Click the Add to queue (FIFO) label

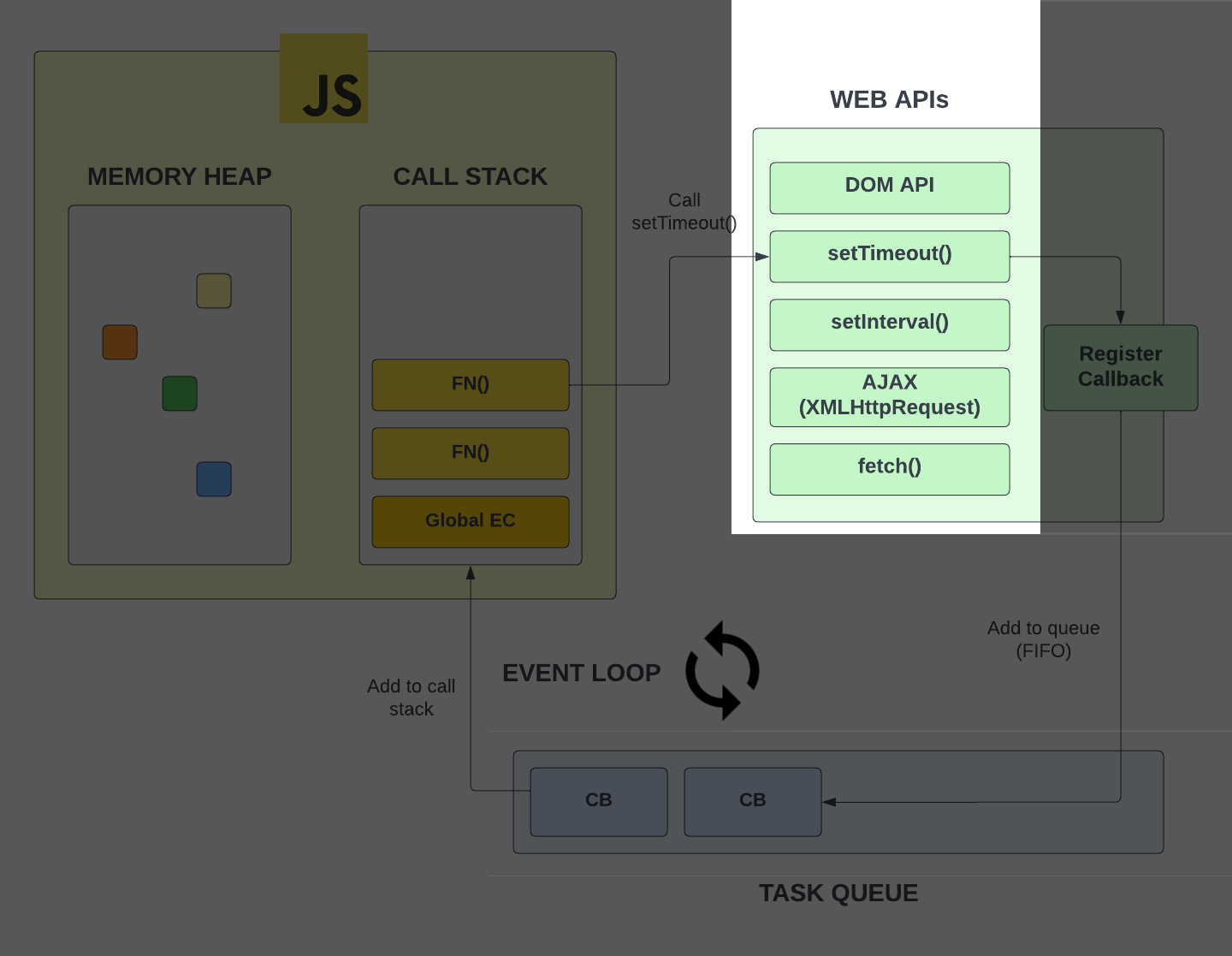1044,638
